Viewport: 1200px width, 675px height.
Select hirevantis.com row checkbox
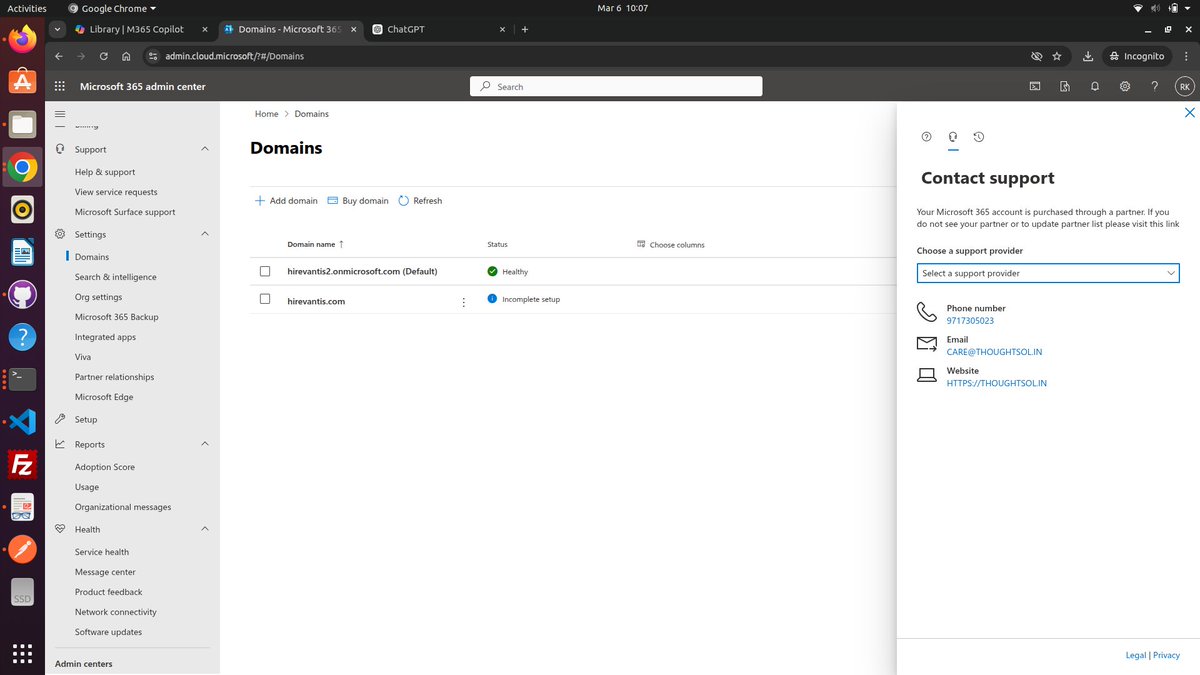(265, 299)
